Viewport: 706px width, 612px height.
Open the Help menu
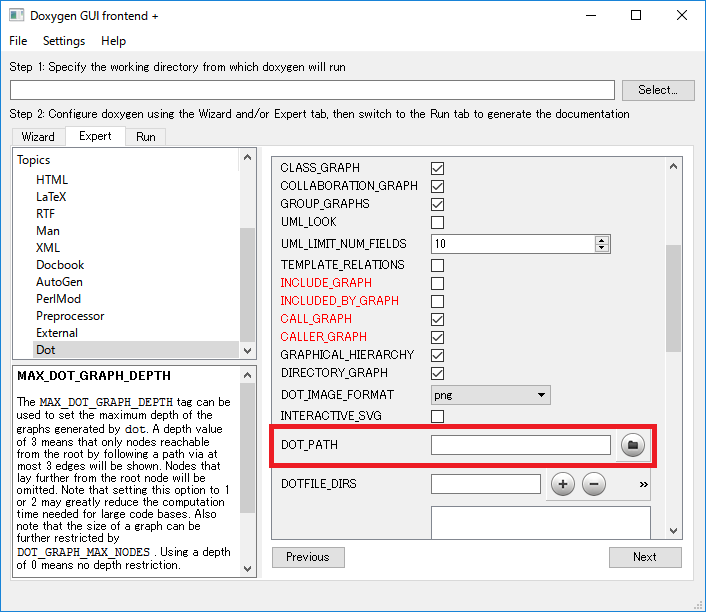(113, 41)
